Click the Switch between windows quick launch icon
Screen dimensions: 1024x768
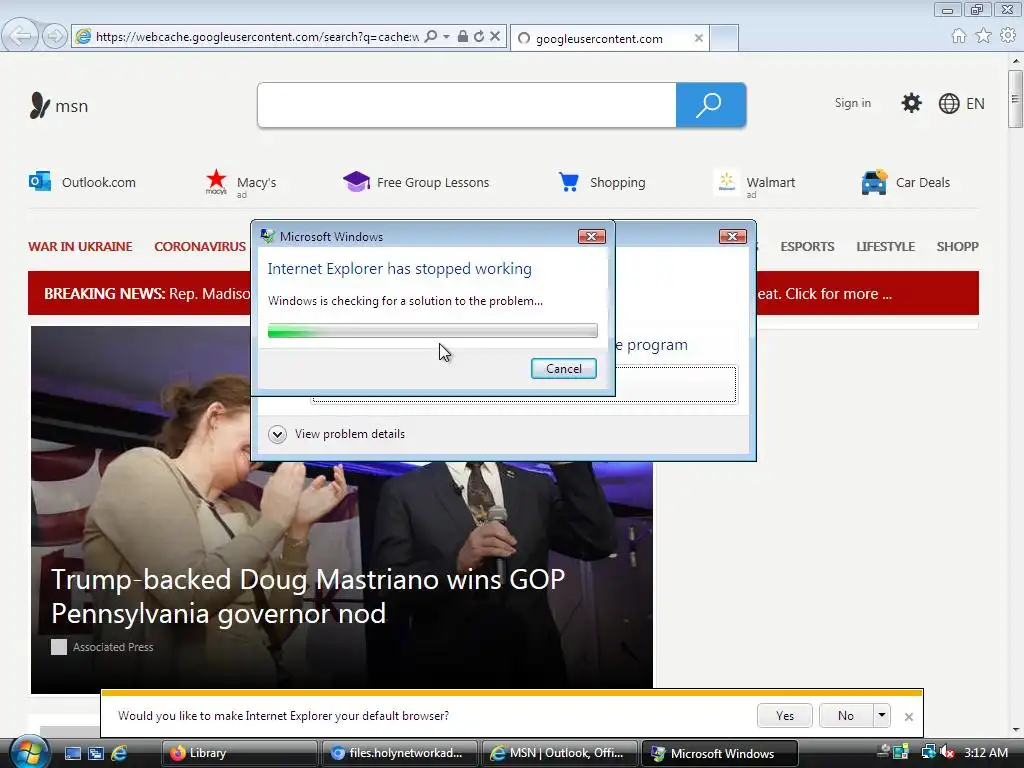click(x=95, y=753)
